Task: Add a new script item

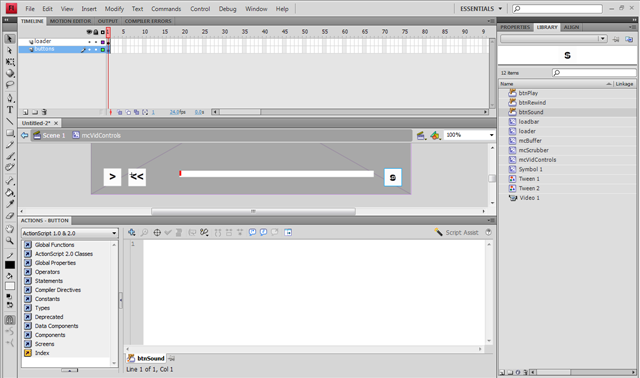Action: (131, 232)
